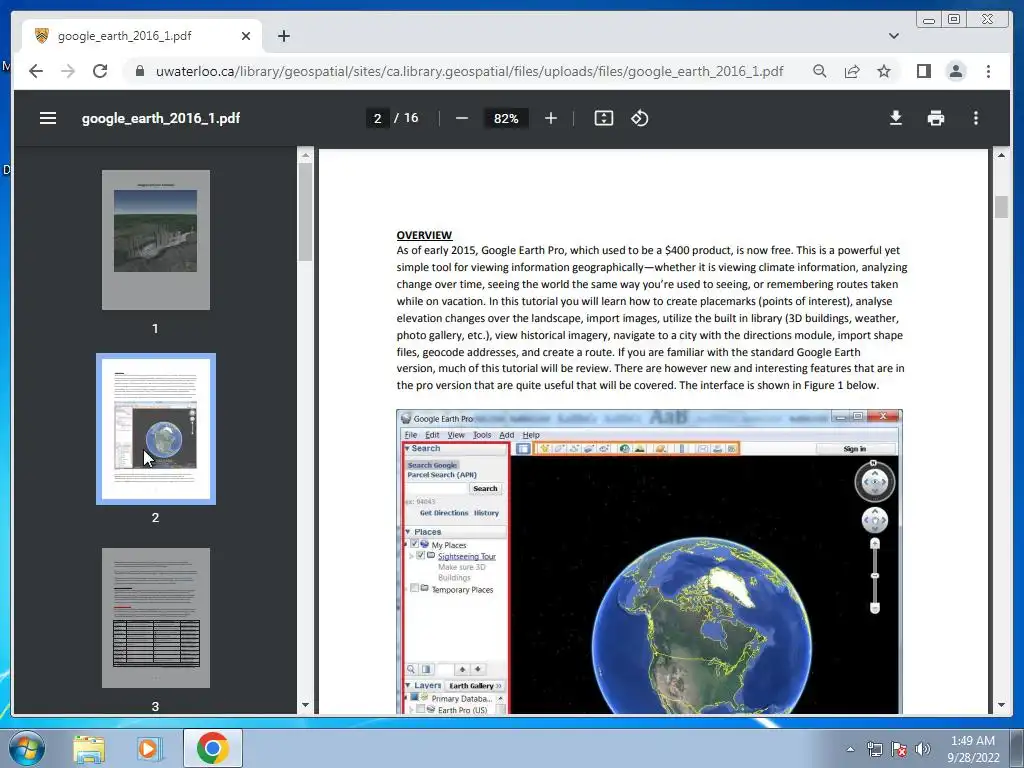1024x768 pixels.
Task: Select the google_earth_2016_1.pdf tab
Action: pos(142,36)
